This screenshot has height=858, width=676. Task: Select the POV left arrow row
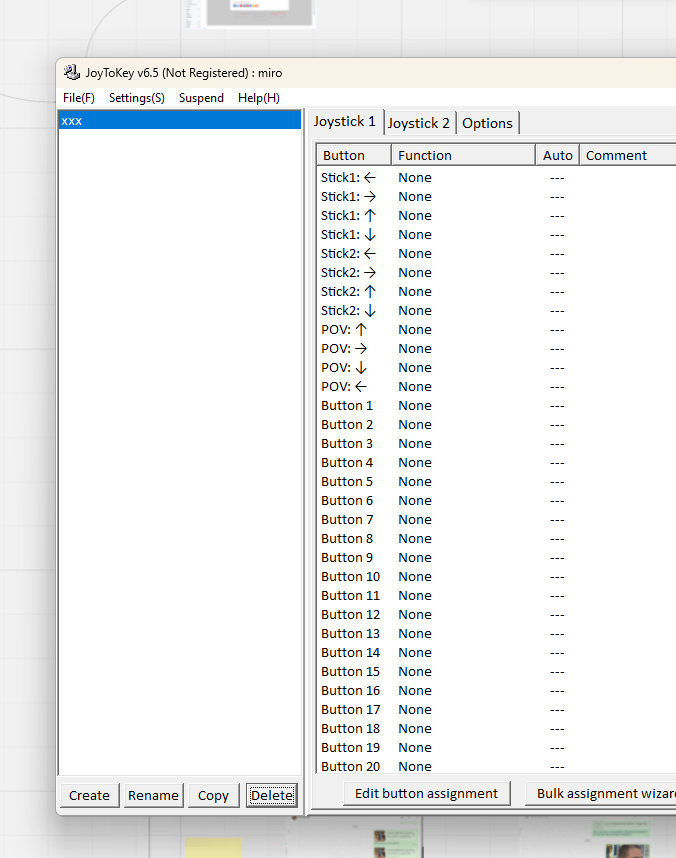[496, 386]
